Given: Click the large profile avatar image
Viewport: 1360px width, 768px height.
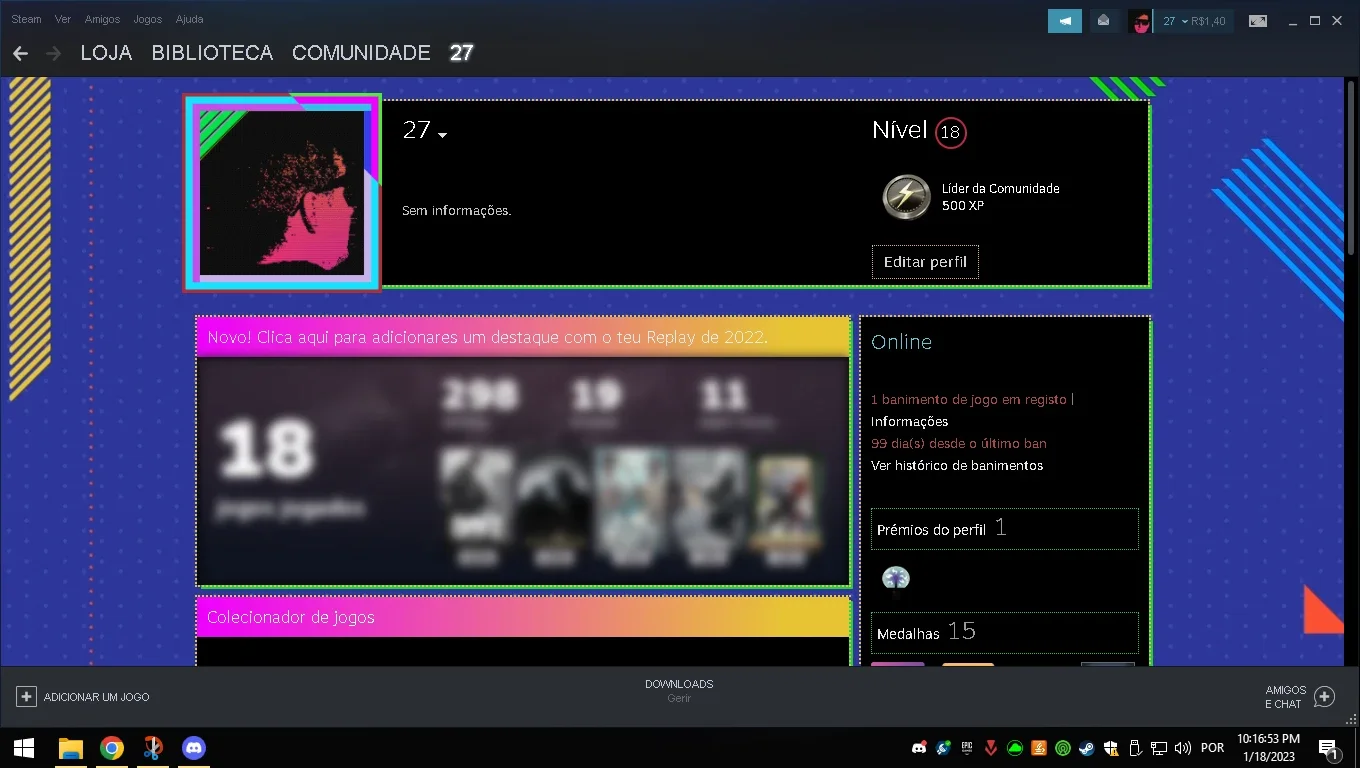Looking at the screenshot, I should (x=282, y=193).
